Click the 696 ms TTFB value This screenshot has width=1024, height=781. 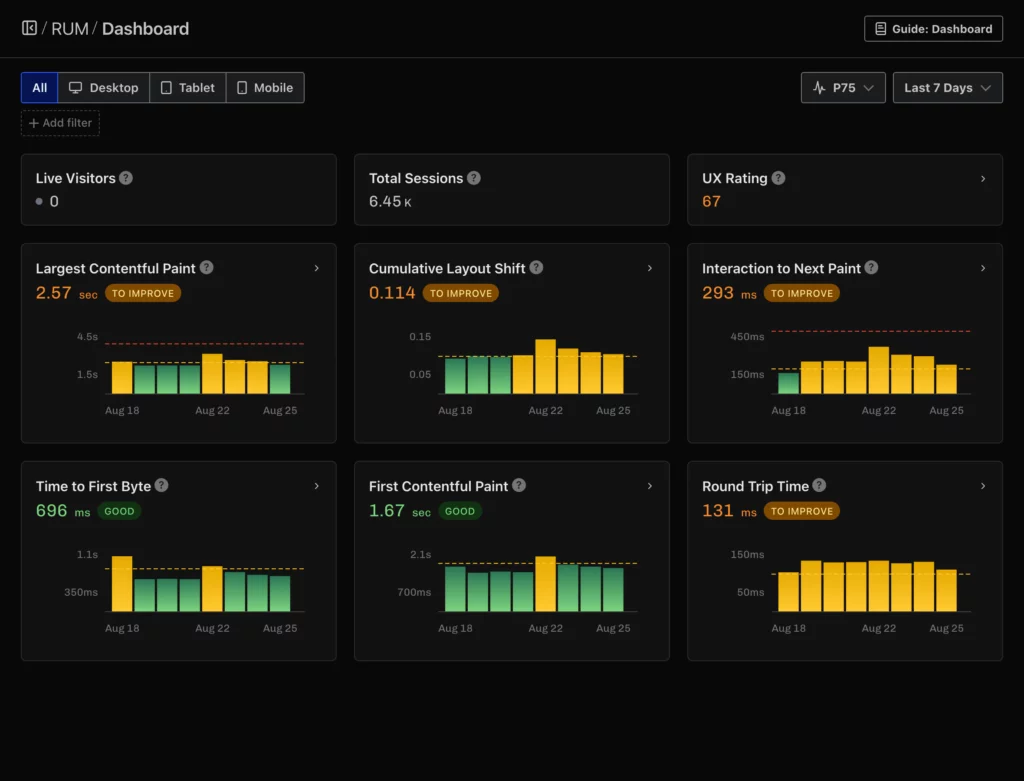pyautogui.click(x=63, y=511)
